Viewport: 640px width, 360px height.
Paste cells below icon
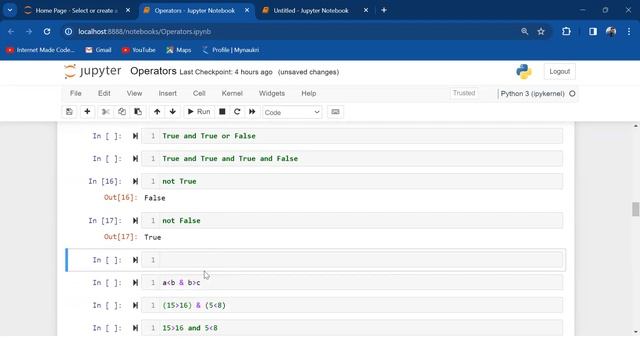pos(138,112)
